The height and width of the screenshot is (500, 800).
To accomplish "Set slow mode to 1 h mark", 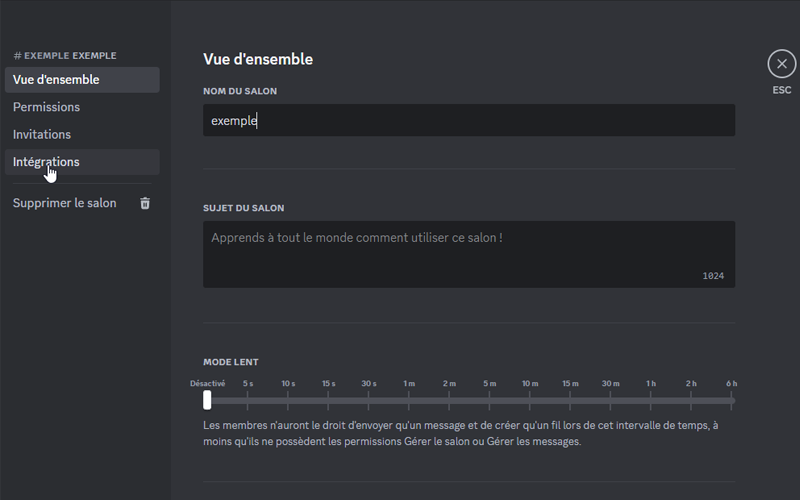I will [651, 400].
